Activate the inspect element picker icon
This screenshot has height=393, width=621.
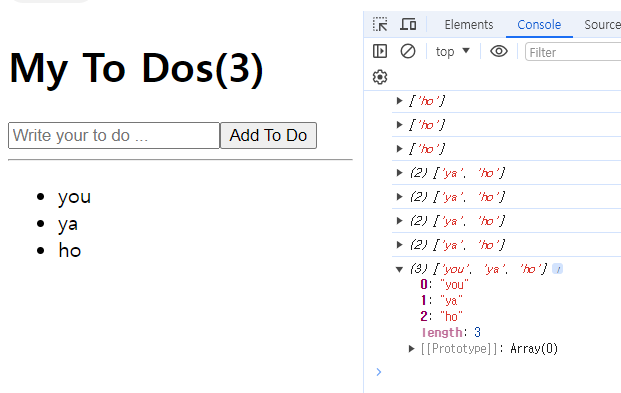pos(380,25)
